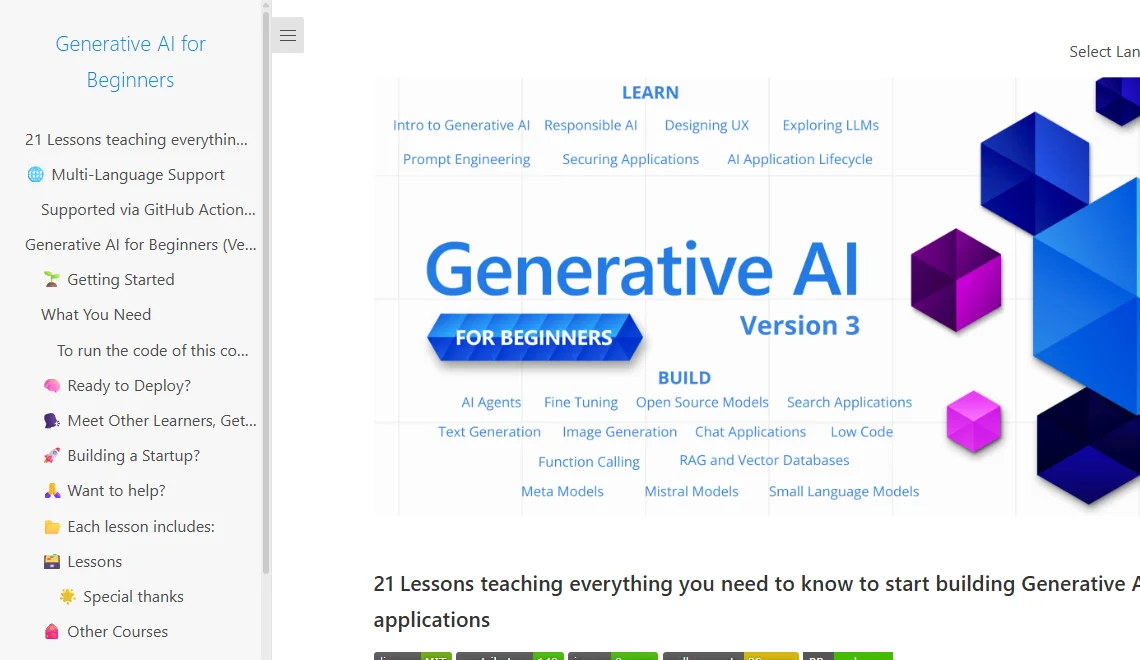Click the Want to help? sidebar entry
1140x660 pixels.
coord(105,491)
